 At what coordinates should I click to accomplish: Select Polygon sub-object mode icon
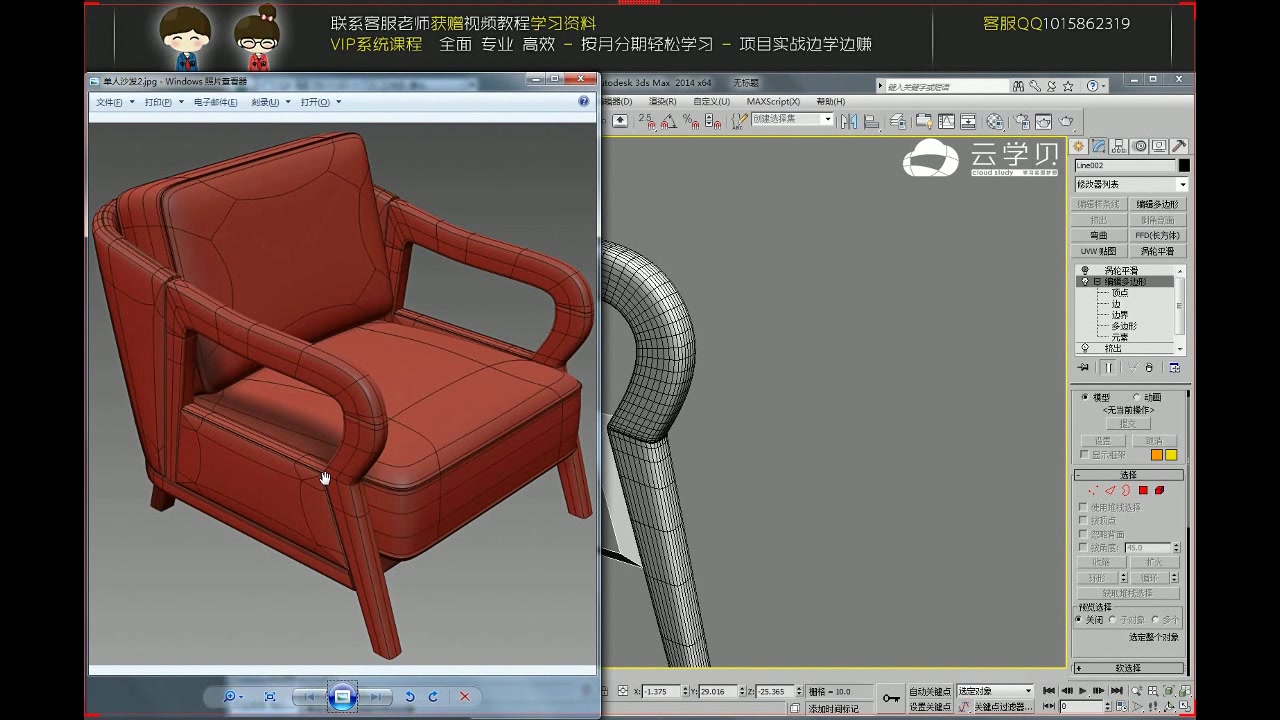[x=1143, y=490]
